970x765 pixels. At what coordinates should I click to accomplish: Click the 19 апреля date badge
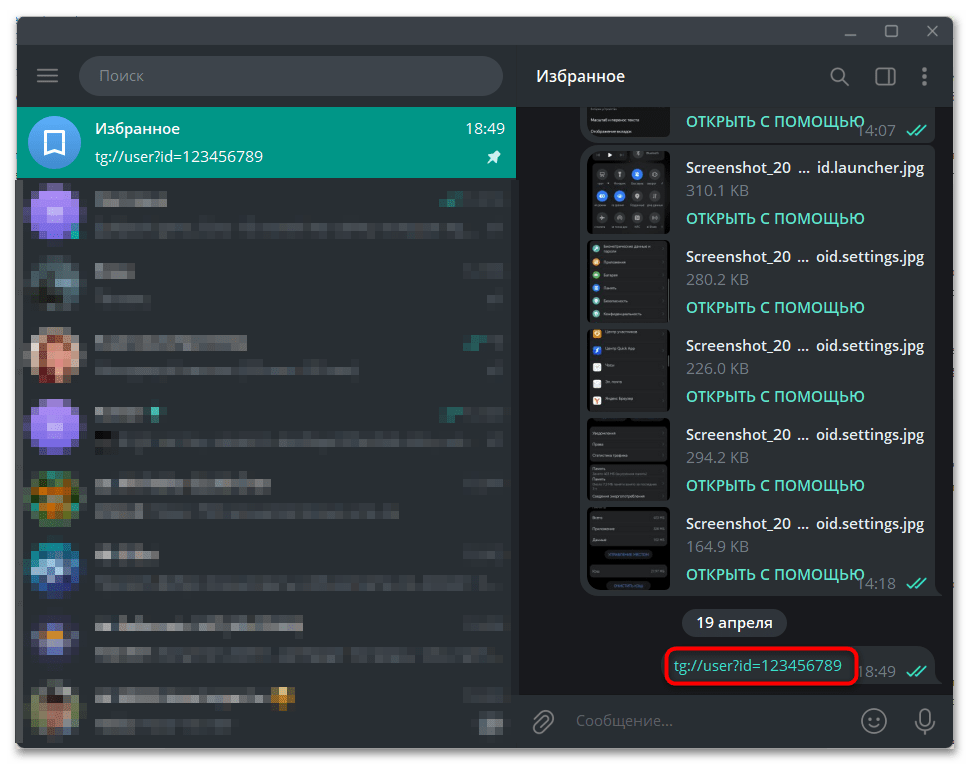(x=734, y=623)
